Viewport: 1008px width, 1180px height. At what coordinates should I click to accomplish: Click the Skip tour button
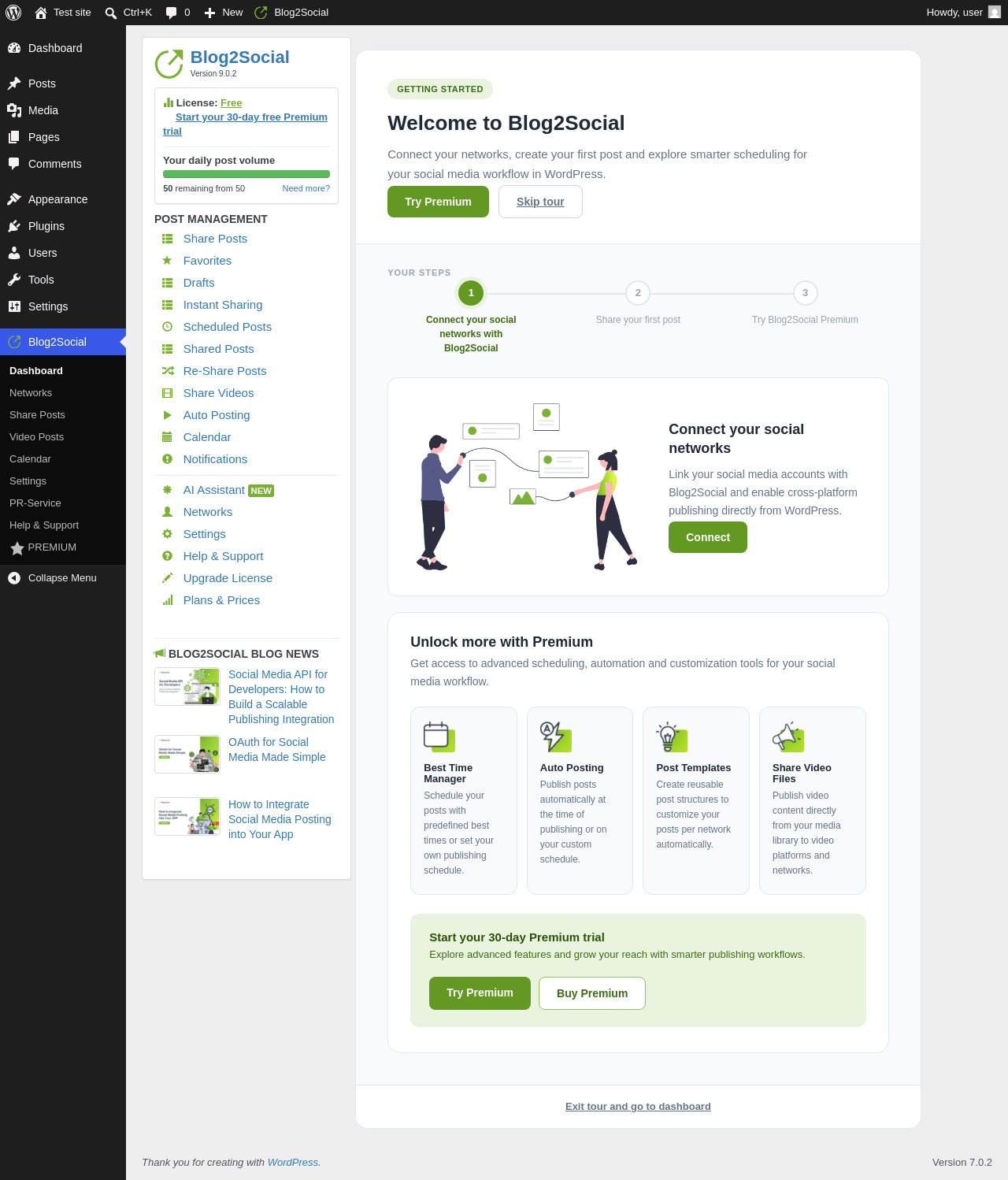point(540,202)
